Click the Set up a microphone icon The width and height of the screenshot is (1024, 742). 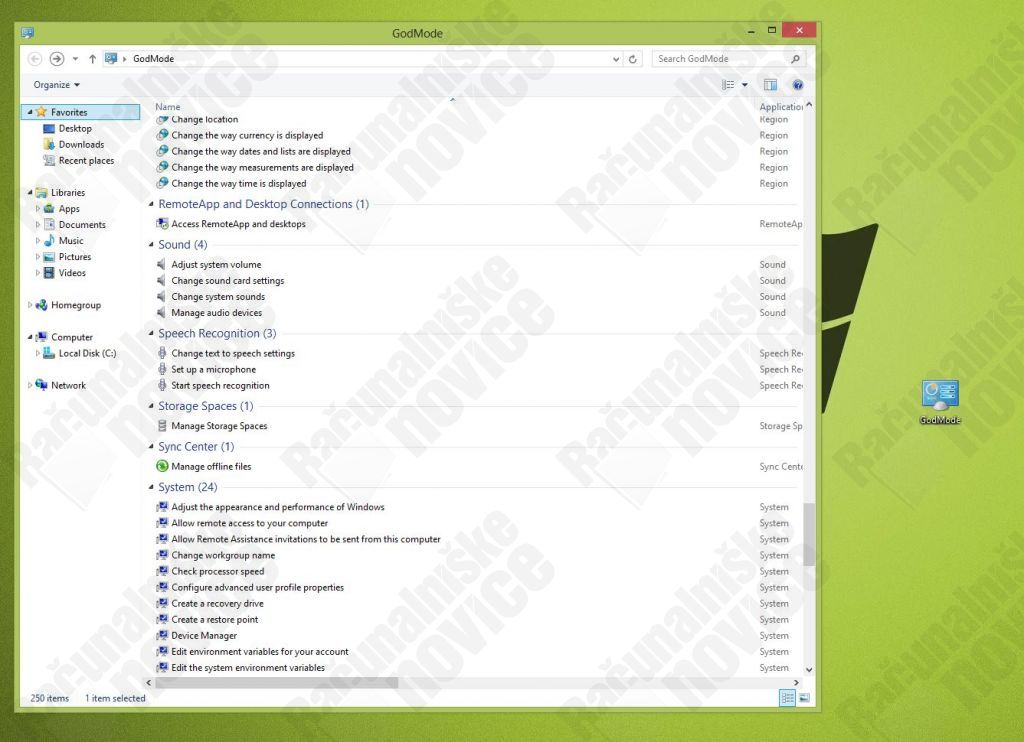coord(162,370)
